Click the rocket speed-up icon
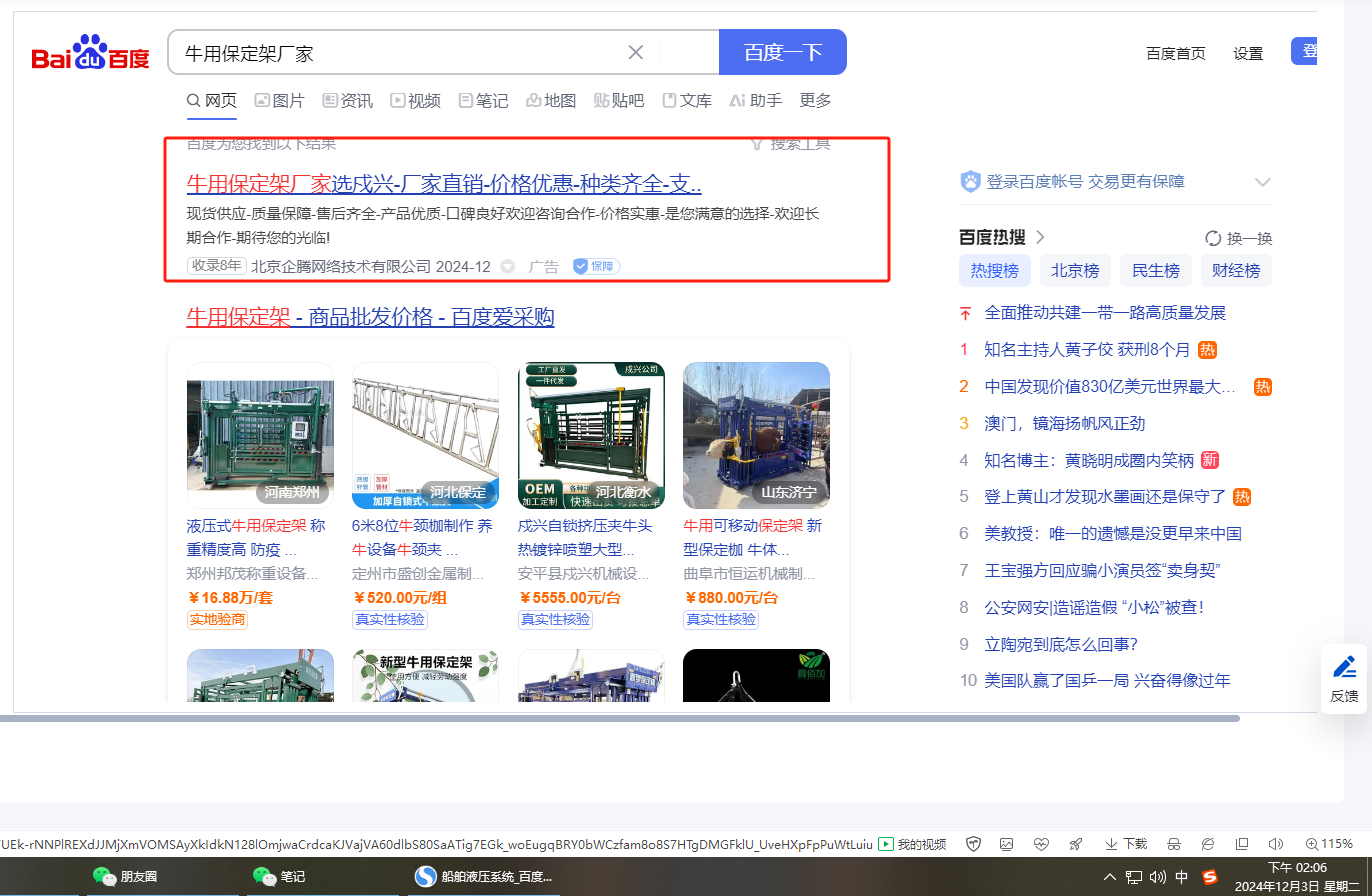Image resolution: width=1372 pixels, height=896 pixels. (x=1075, y=844)
